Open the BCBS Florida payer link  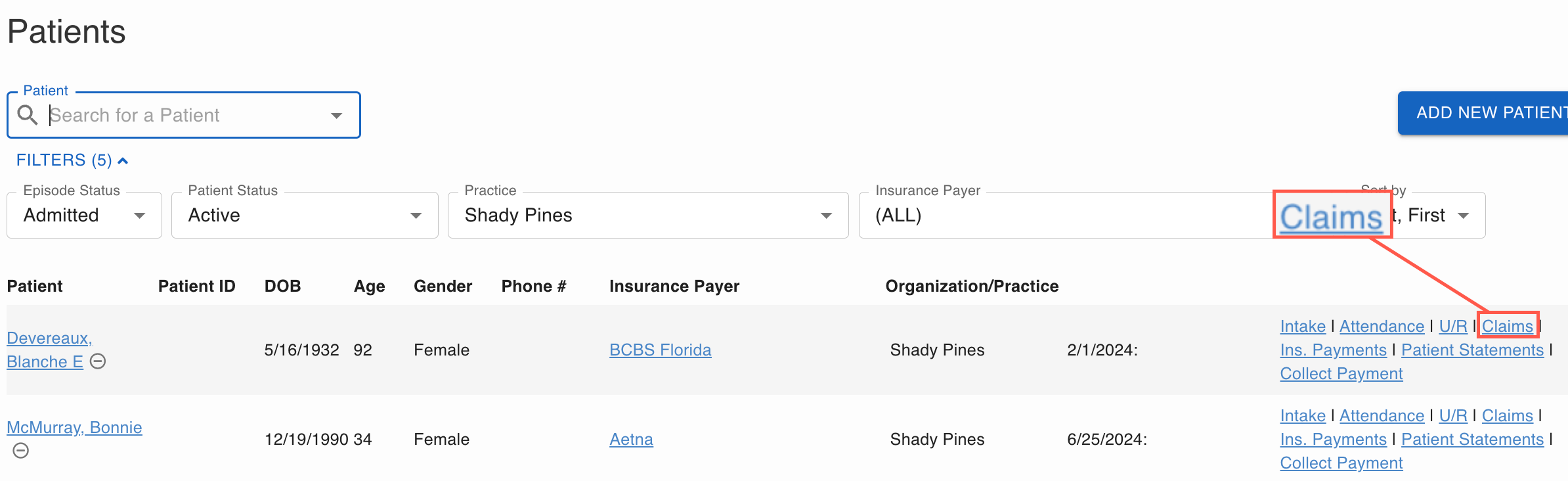click(660, 350)
